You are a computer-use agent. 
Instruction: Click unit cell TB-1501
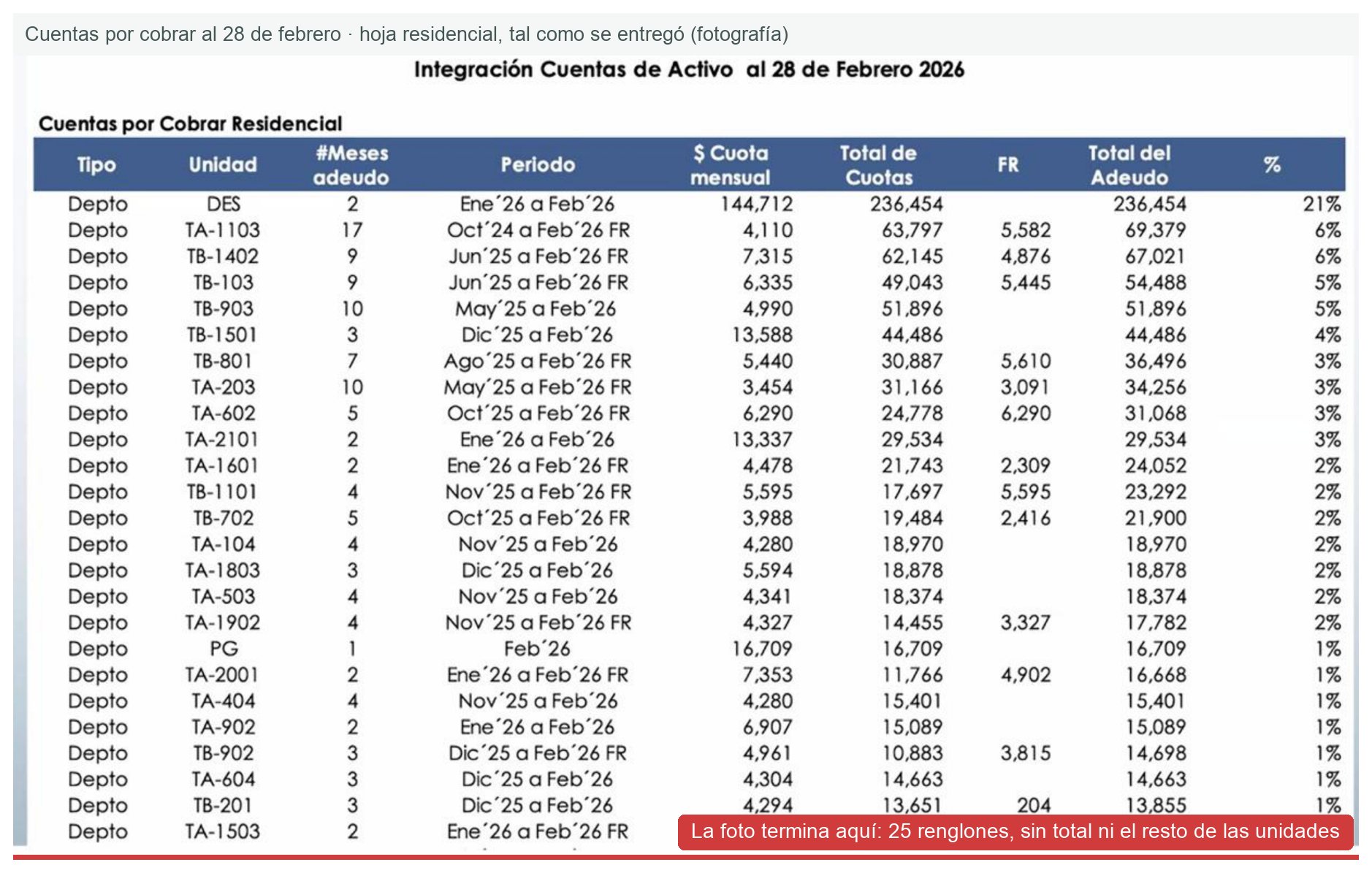coord(222,335)
